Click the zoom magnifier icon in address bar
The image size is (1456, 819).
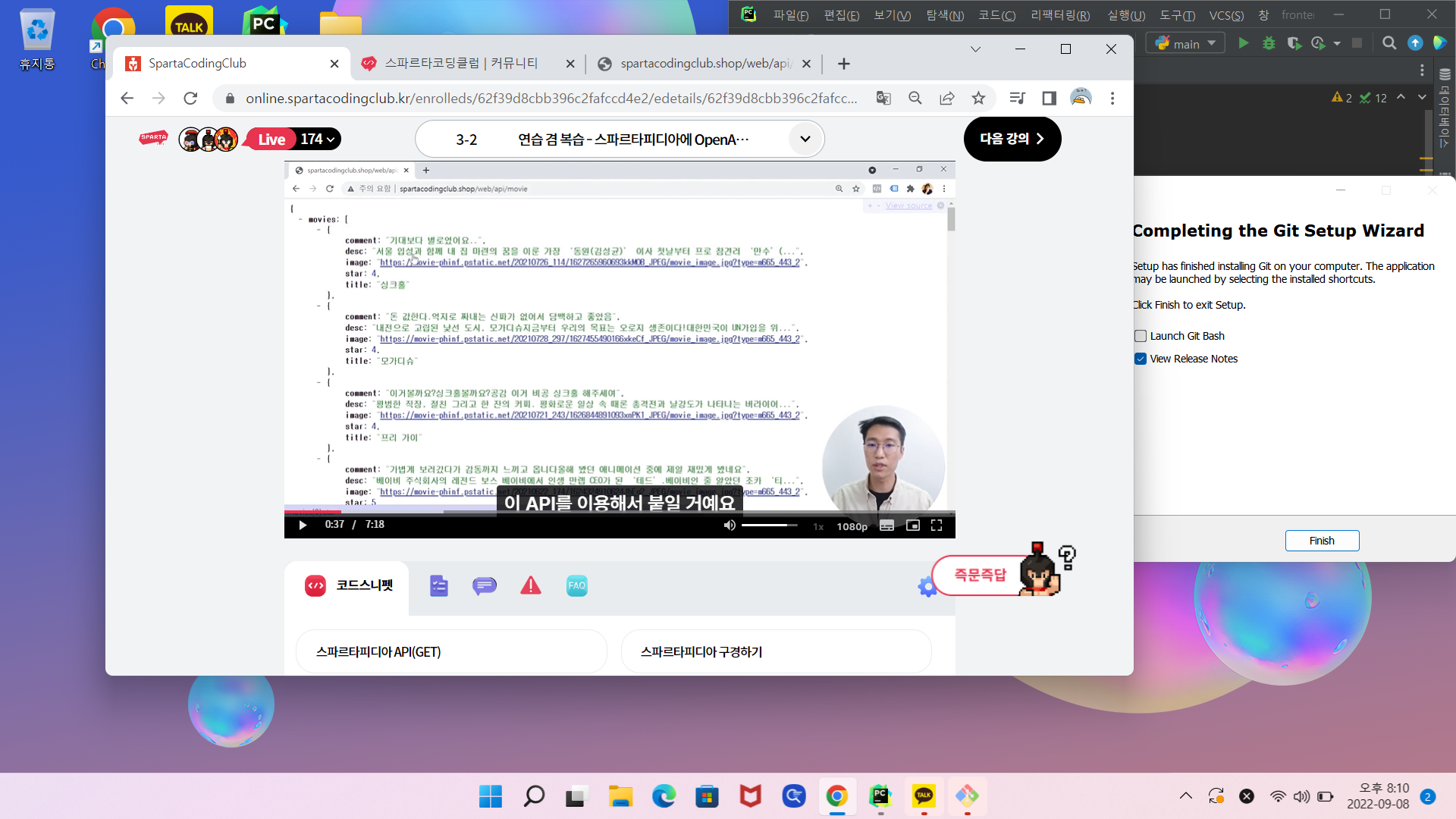tap(915, 98)
